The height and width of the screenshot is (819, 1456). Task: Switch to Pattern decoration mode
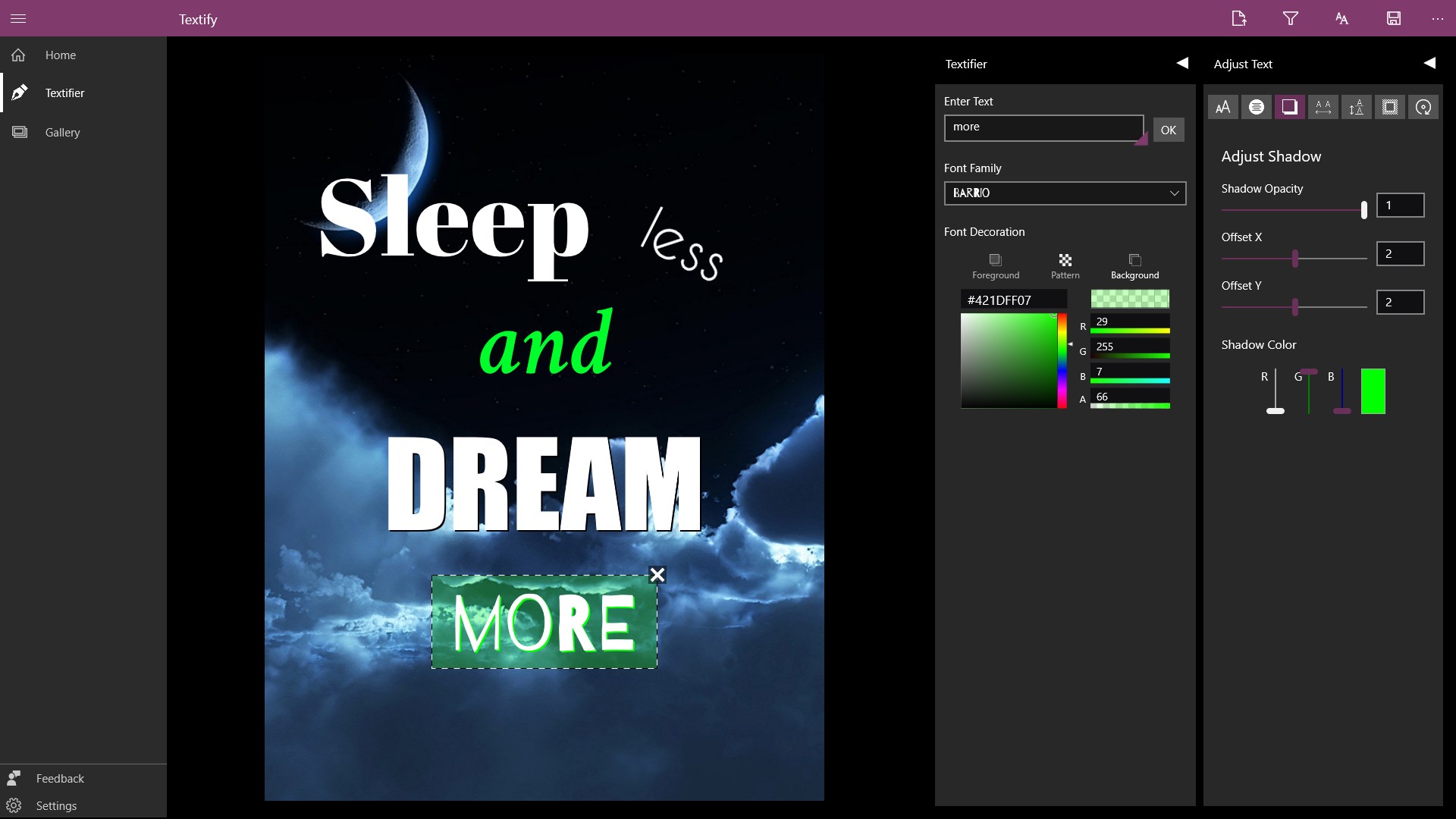click(x=1065, y=265)
